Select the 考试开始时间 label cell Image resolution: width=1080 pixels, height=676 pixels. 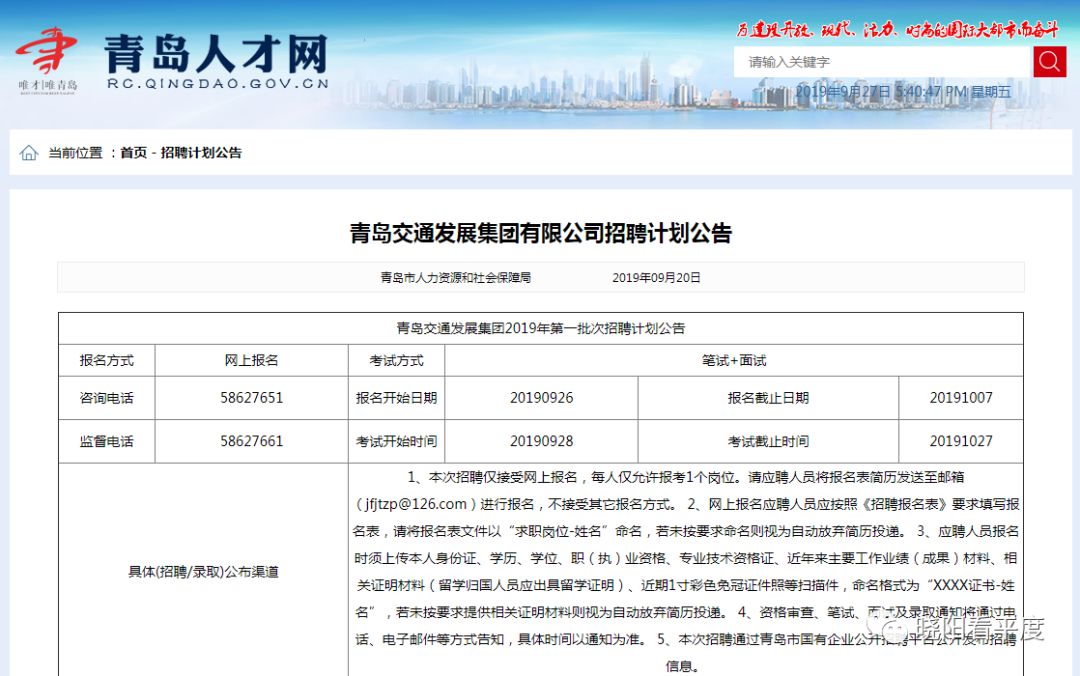click(397, 442)
